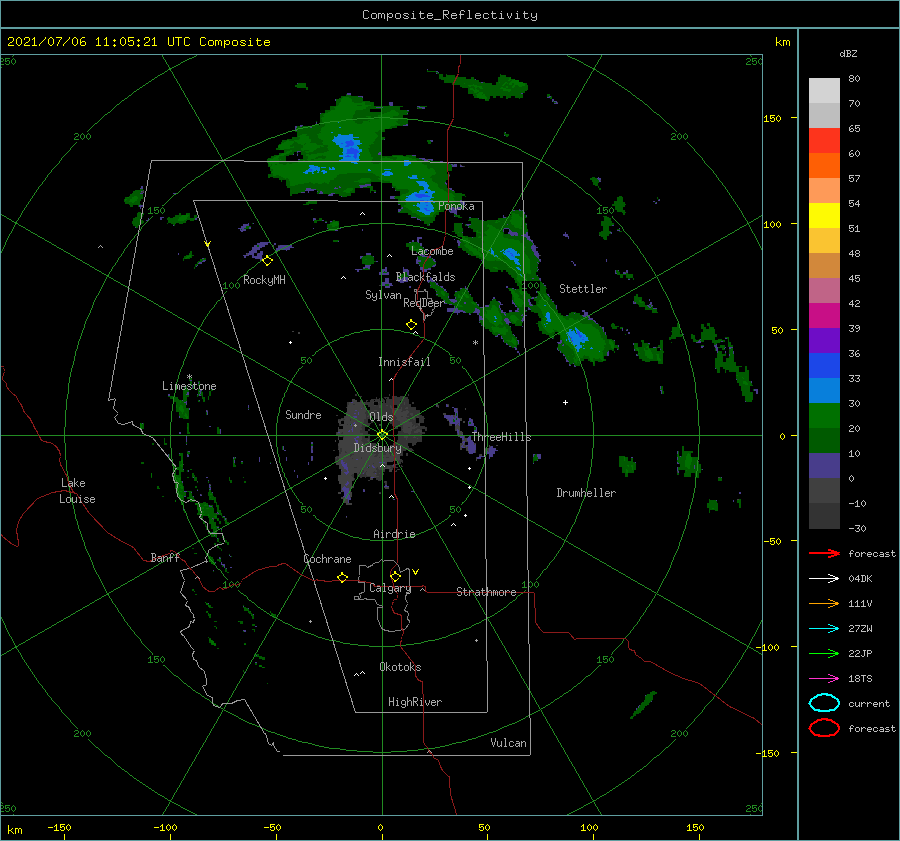This screenshot has height=841, width=900.
Task: Select the cyan current ellipse symbol
Action: pos(824,703)
